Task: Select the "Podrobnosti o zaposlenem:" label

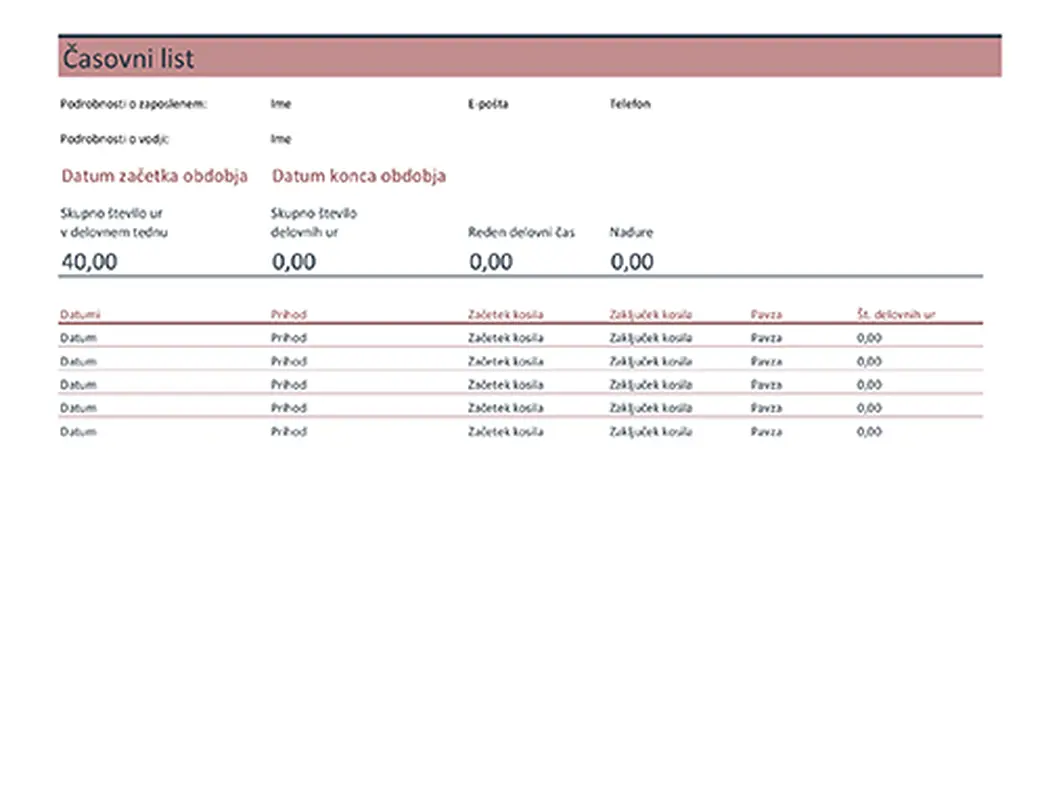Action: click(x=134, y=104)
